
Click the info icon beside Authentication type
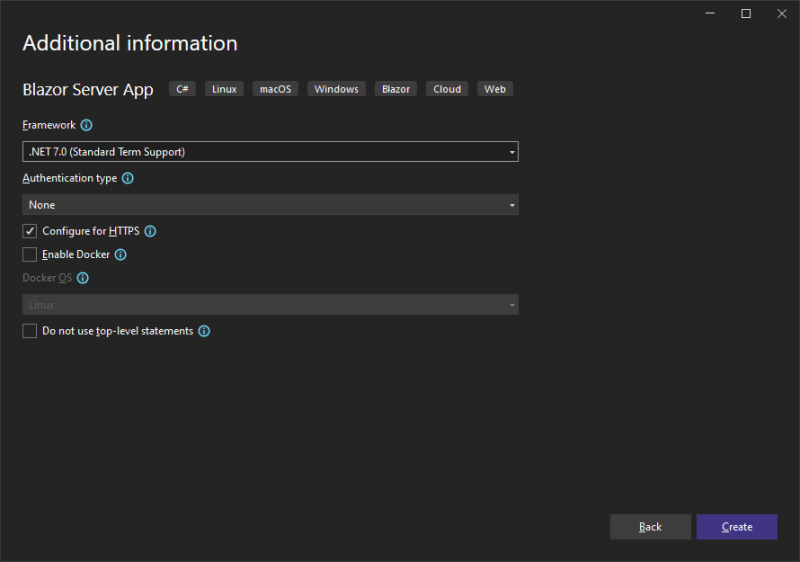pyautogui.click(x=128, y=178)
